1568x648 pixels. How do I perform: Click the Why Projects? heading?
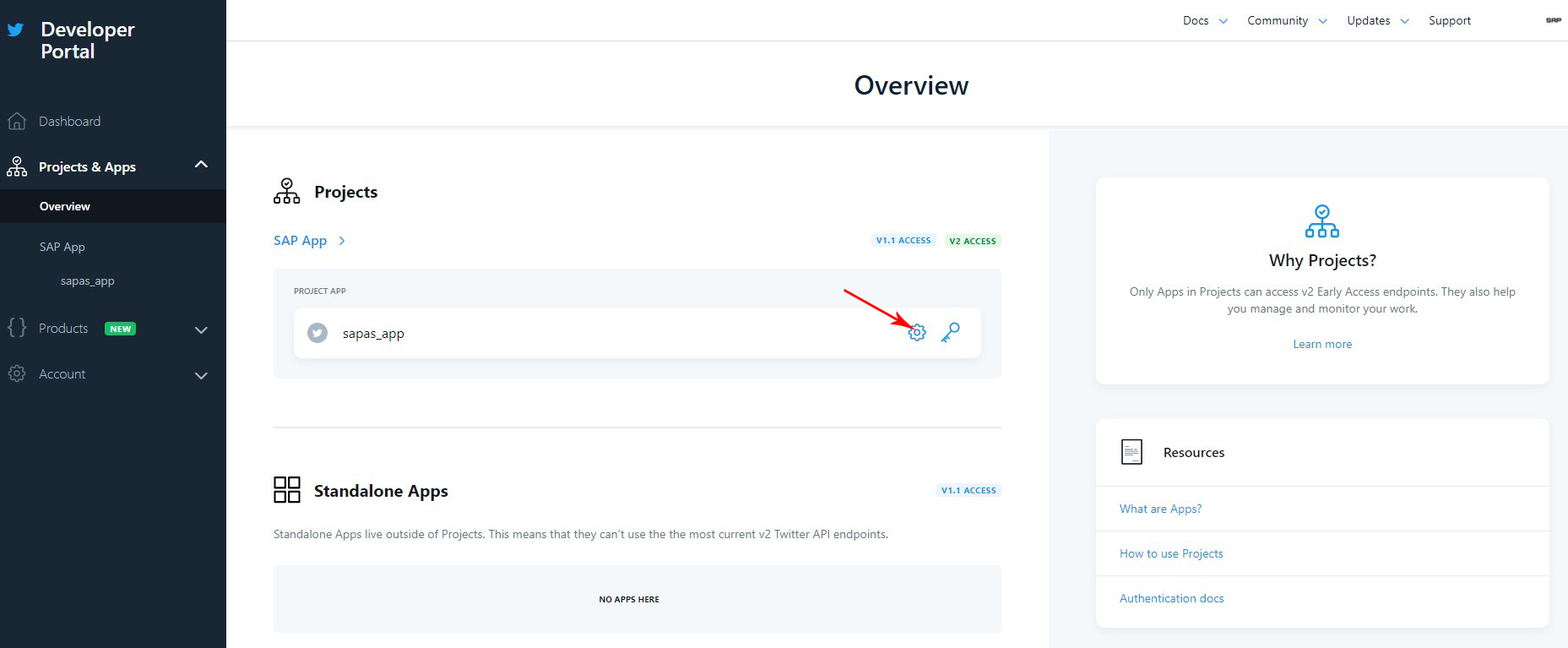pyautogui.click(x=1322, y=260)
